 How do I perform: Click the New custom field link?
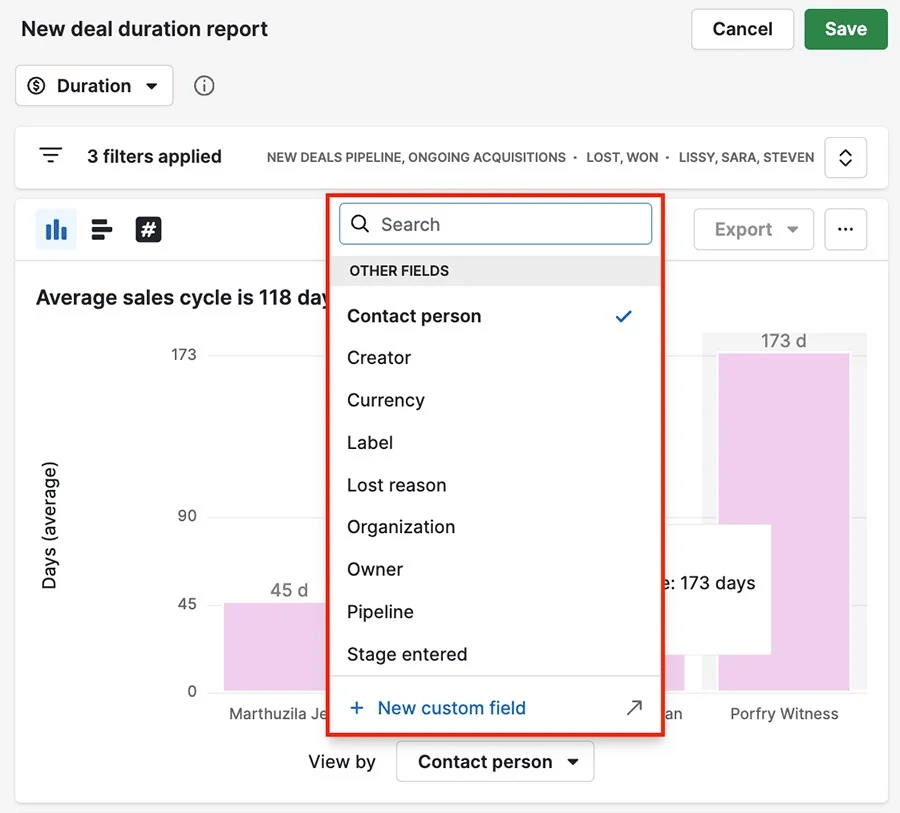(x=451, y=707)
